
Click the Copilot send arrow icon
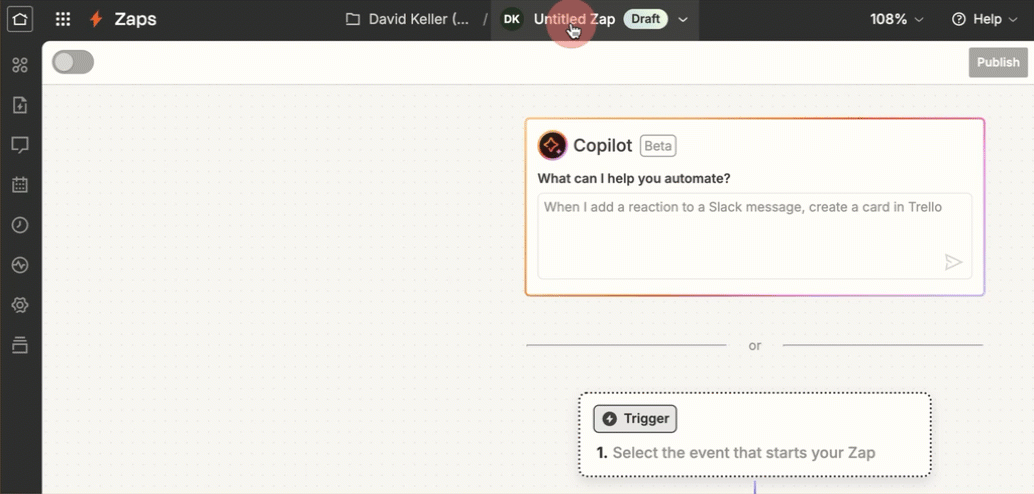pos(953,262)
